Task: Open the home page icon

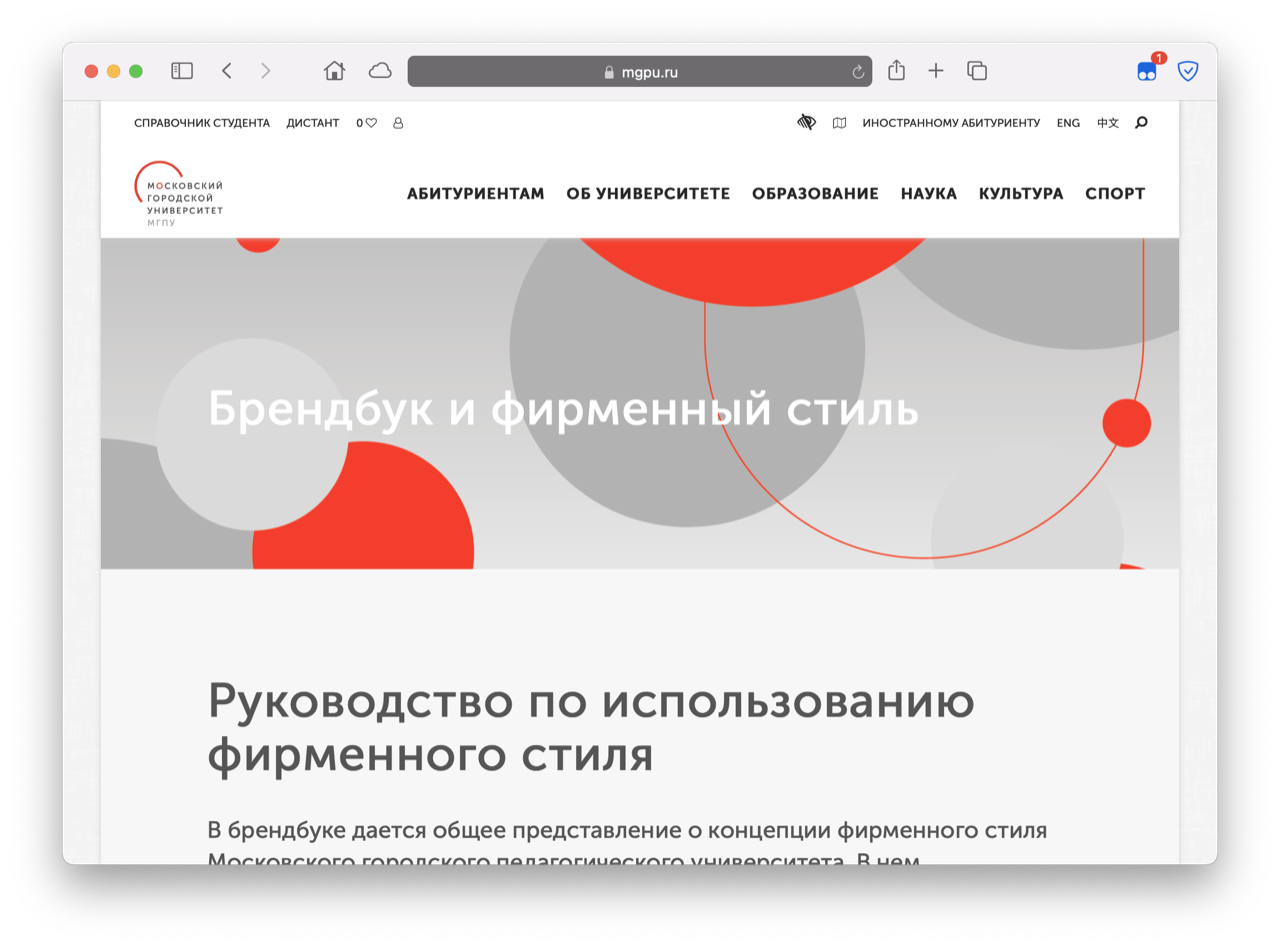Action: click(x=335, y=71)
